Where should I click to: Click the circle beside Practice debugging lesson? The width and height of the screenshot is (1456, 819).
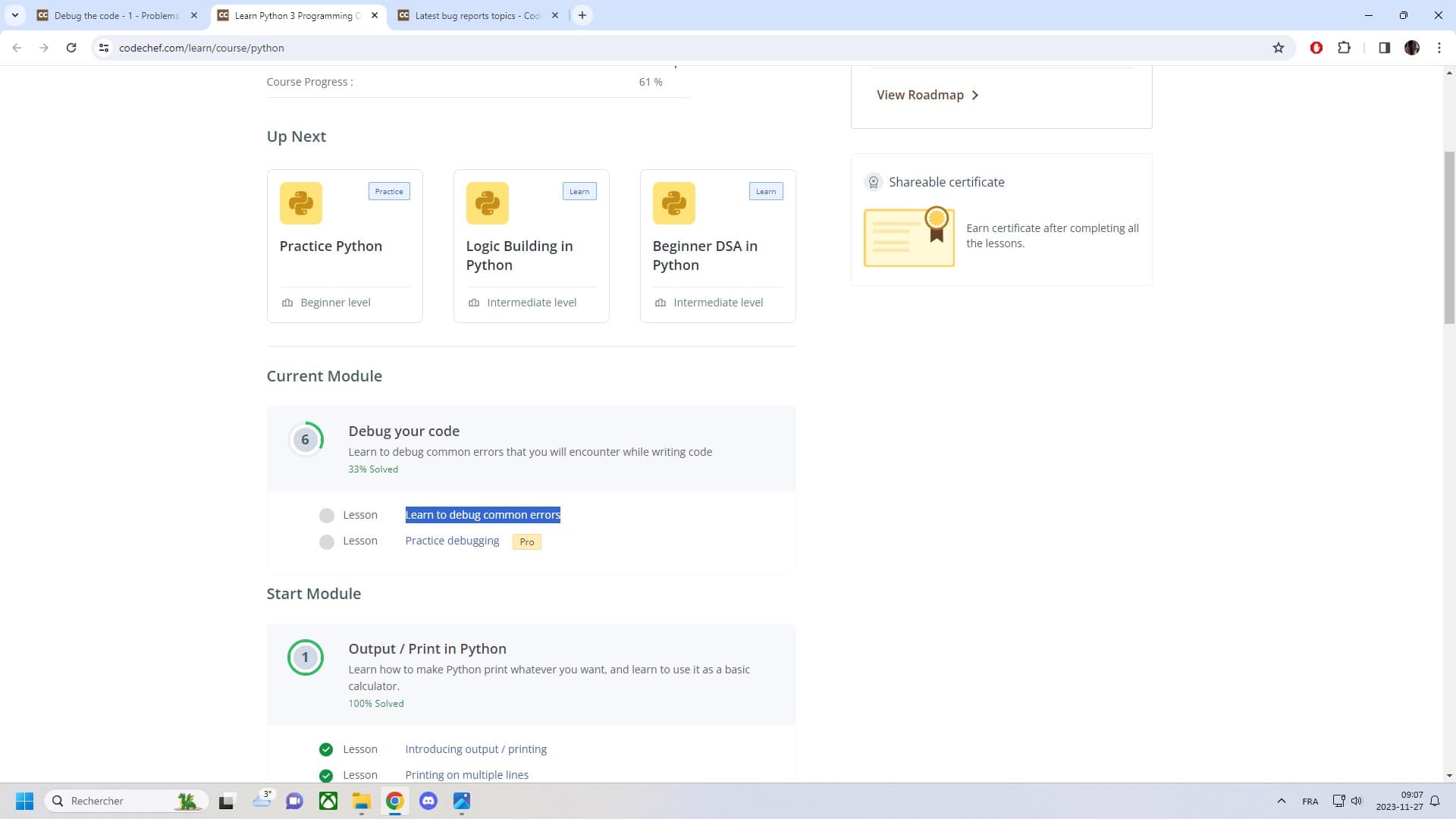coord(327,541)
